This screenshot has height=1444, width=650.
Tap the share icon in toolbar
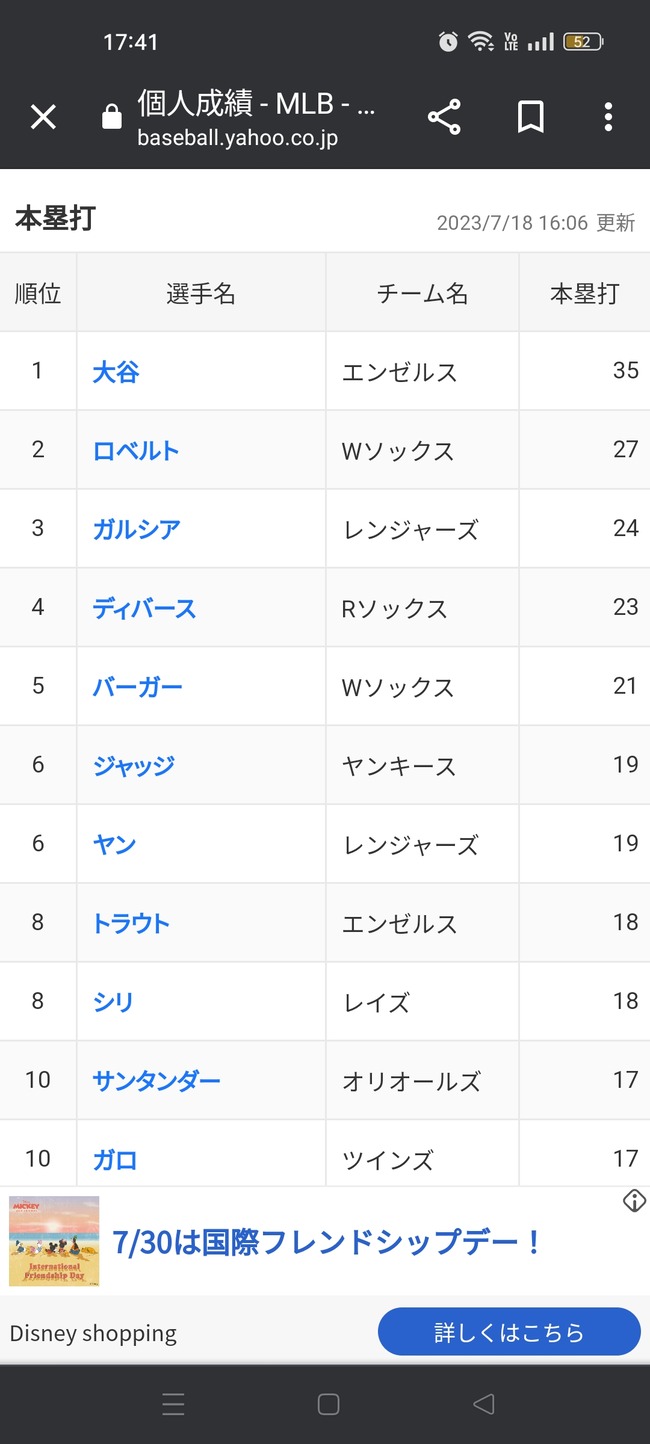[x=444, y=118]
